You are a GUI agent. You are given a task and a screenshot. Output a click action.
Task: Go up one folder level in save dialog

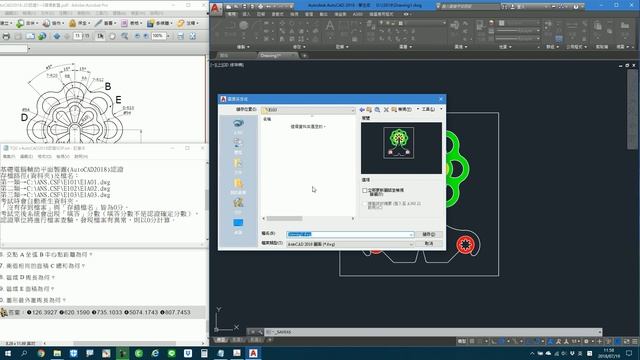369,110
